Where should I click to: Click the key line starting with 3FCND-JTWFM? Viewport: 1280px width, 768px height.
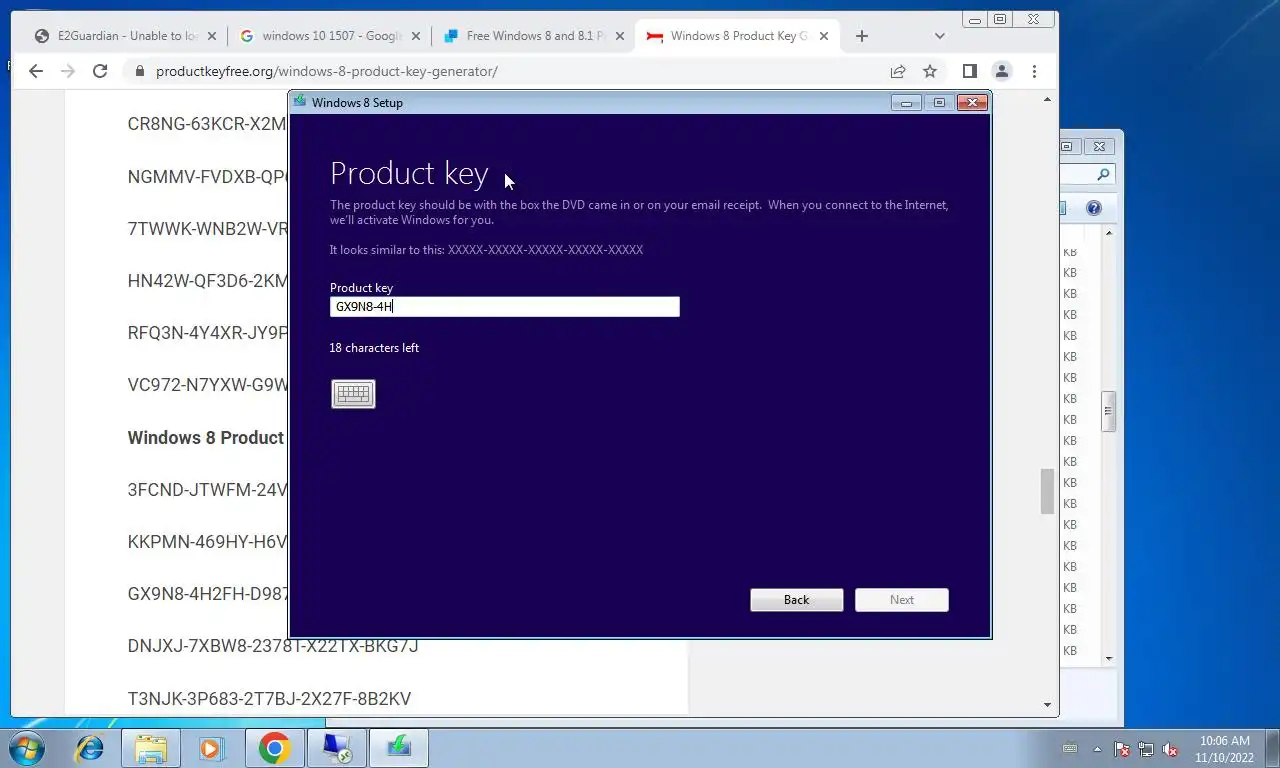(207, 490)
